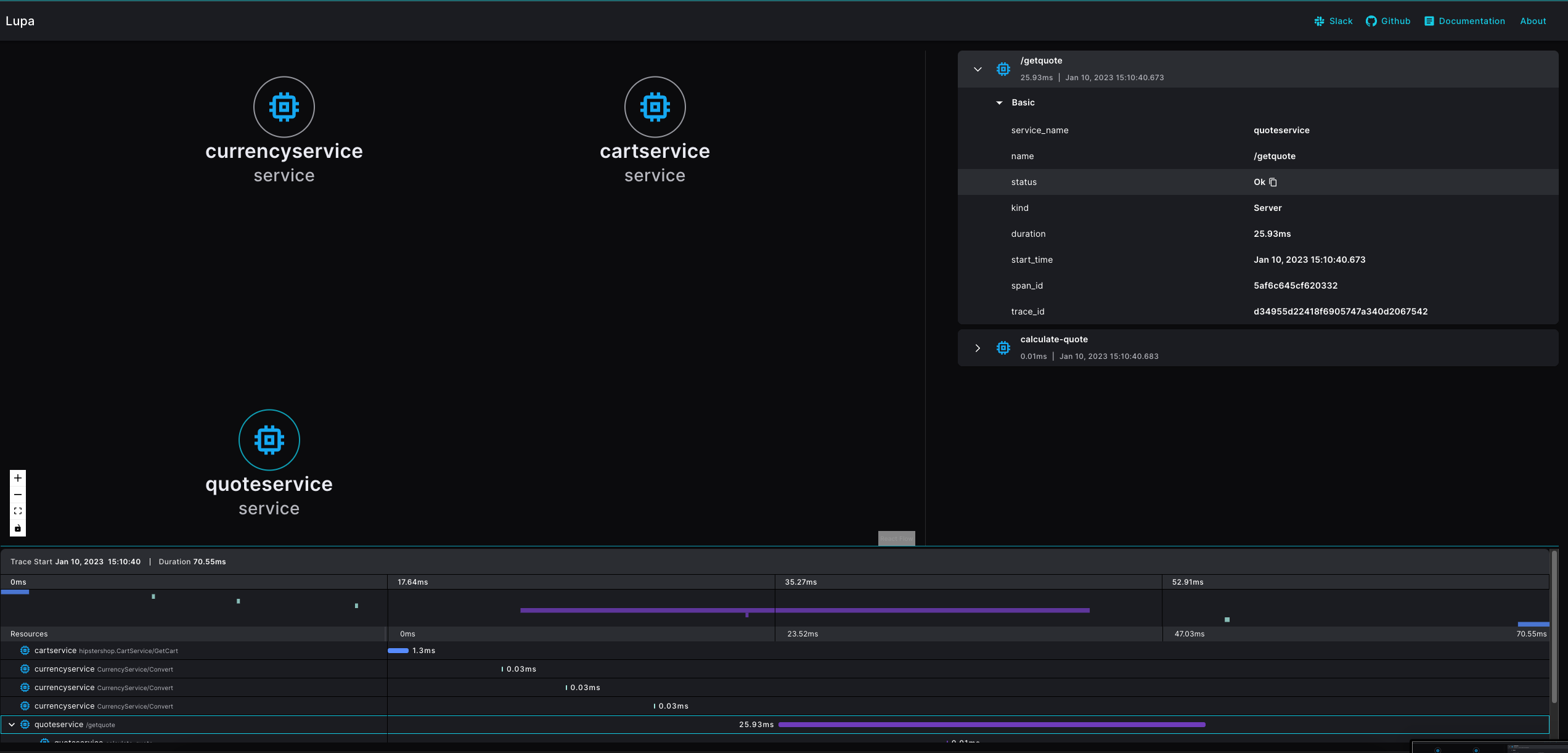Zoom in the service graph

pyautogui.click(x=18, y=478)
